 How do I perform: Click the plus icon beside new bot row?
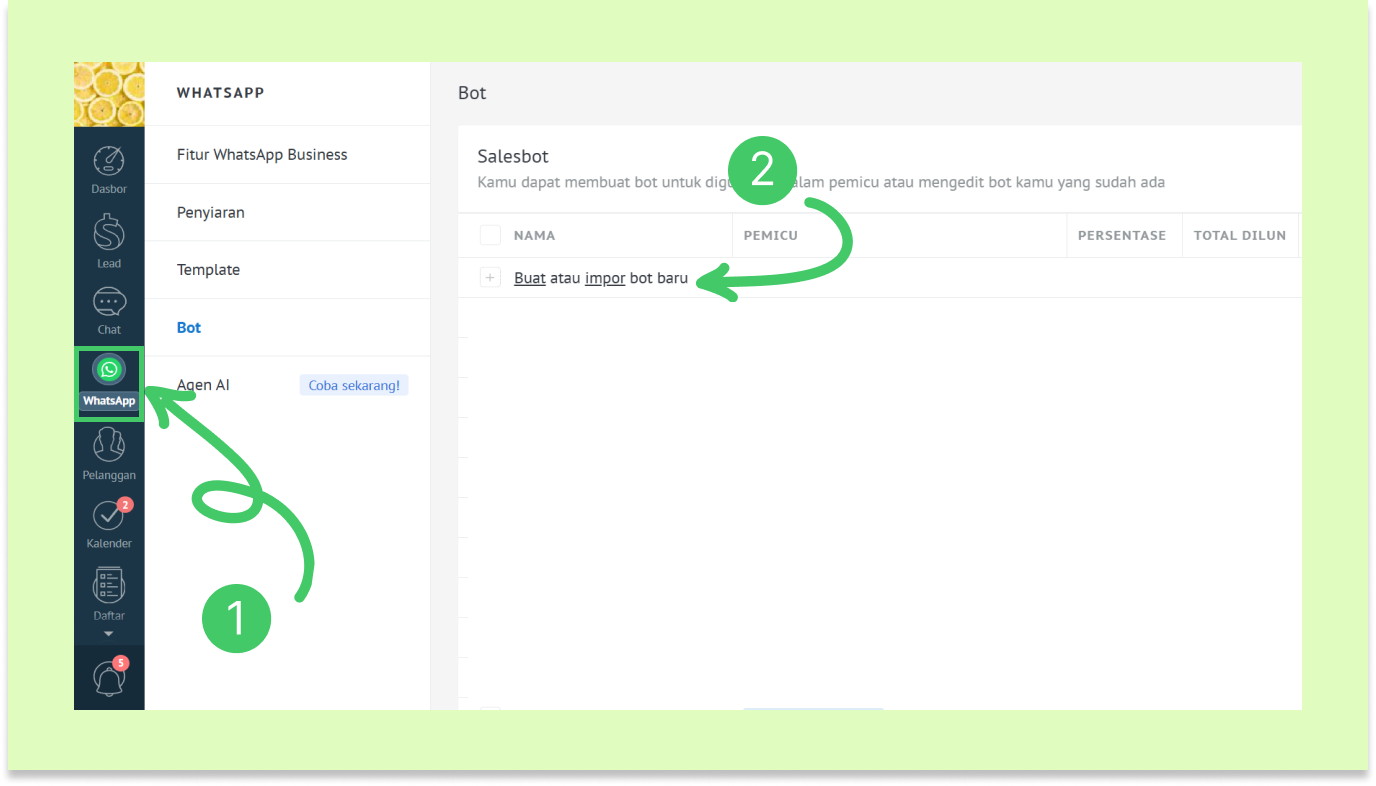[x=490, y=278]
